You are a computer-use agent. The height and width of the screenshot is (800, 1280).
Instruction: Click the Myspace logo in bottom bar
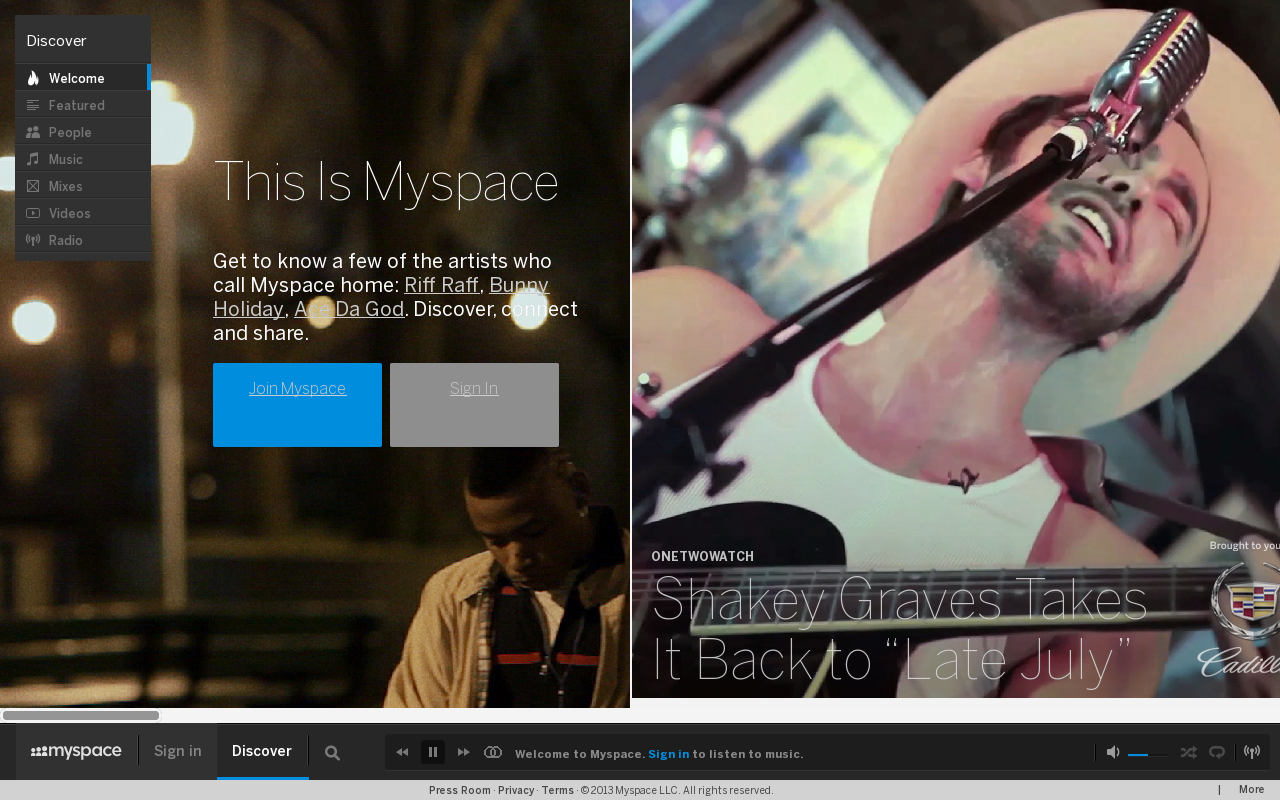click(x=76, y=752)
